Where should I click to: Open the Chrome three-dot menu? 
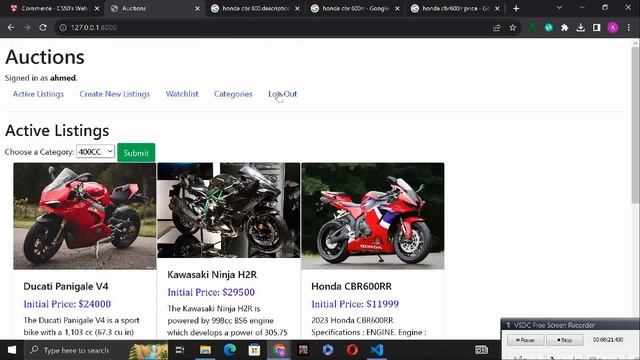(x=629, y=27)
